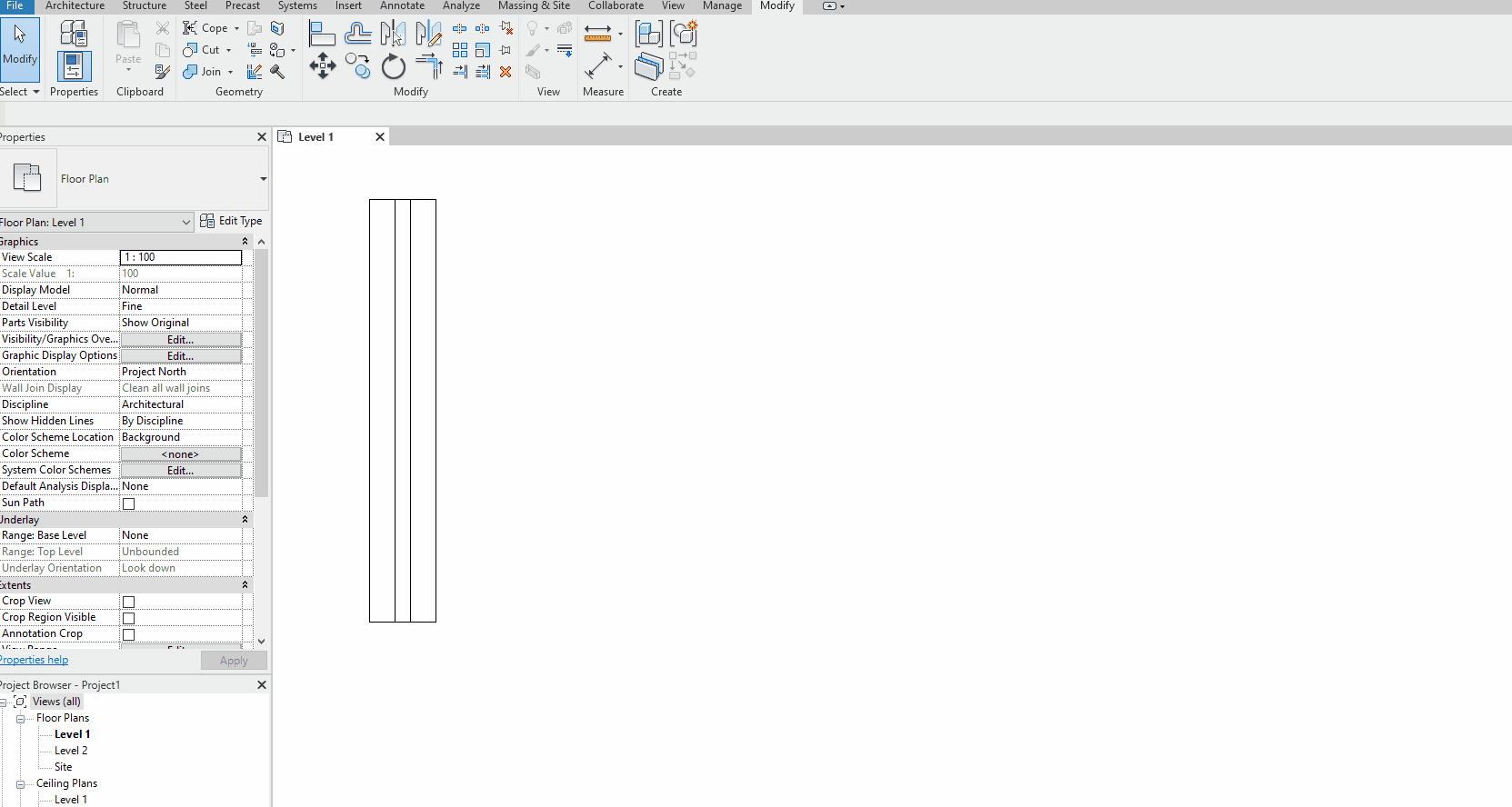Select the Cope geometry tool
Image resolution: width=1512 pixels, height=807 pixels.
tap(206, 28)
